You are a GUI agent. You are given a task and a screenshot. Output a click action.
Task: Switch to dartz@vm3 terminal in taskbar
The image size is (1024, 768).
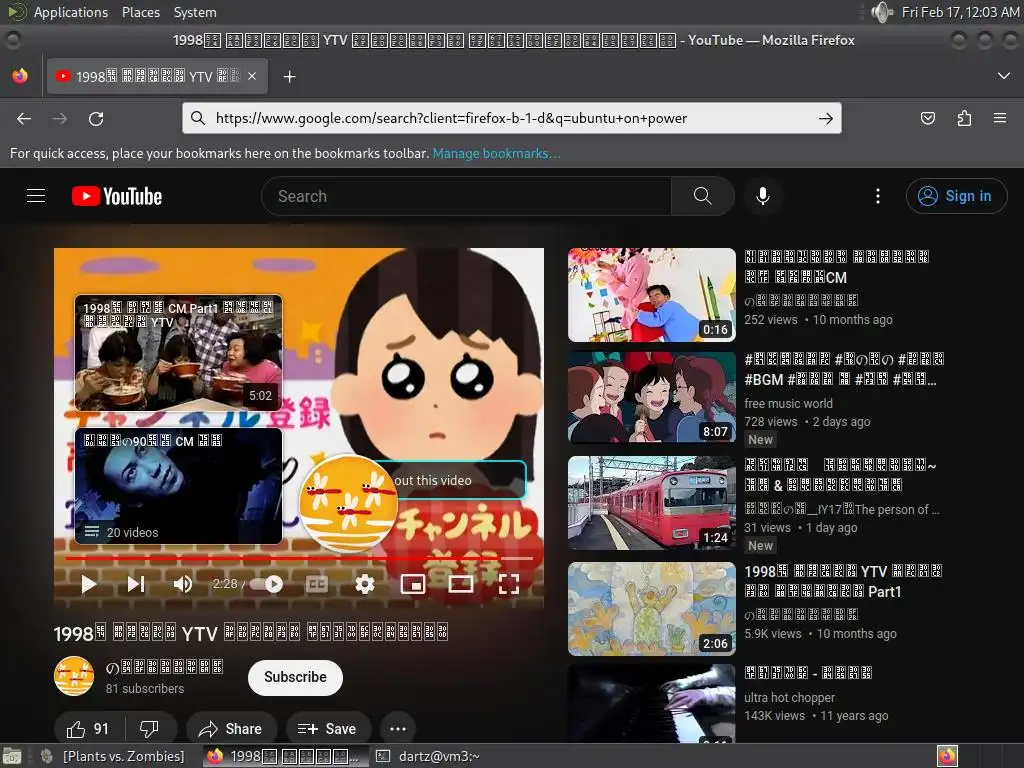coord(430,756)
